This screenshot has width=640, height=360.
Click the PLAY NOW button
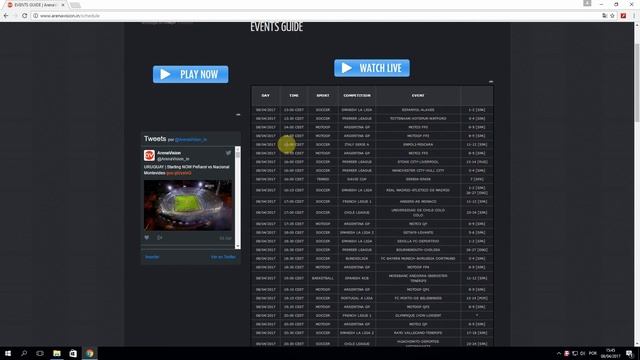coord(191,74)
